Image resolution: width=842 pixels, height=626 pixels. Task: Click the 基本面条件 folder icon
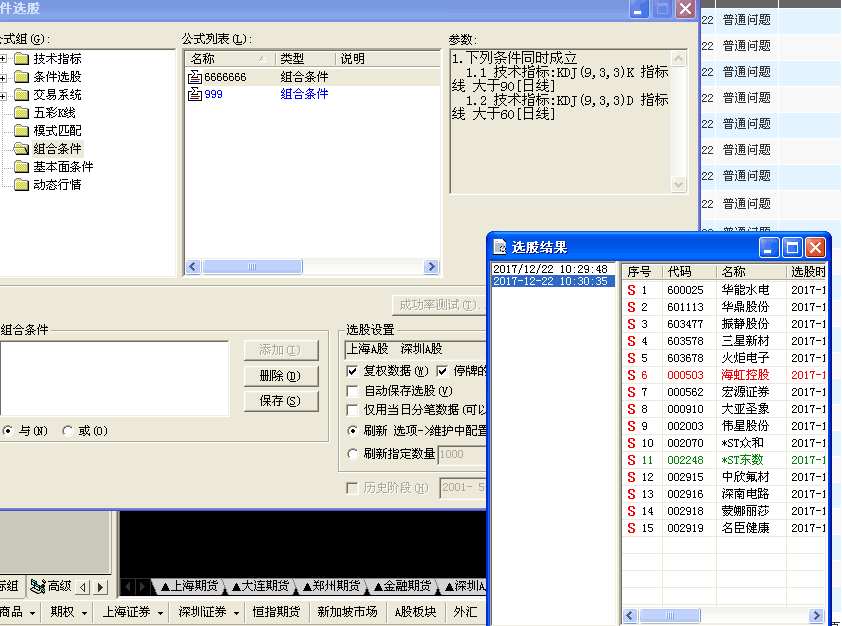tap(21, 167)
